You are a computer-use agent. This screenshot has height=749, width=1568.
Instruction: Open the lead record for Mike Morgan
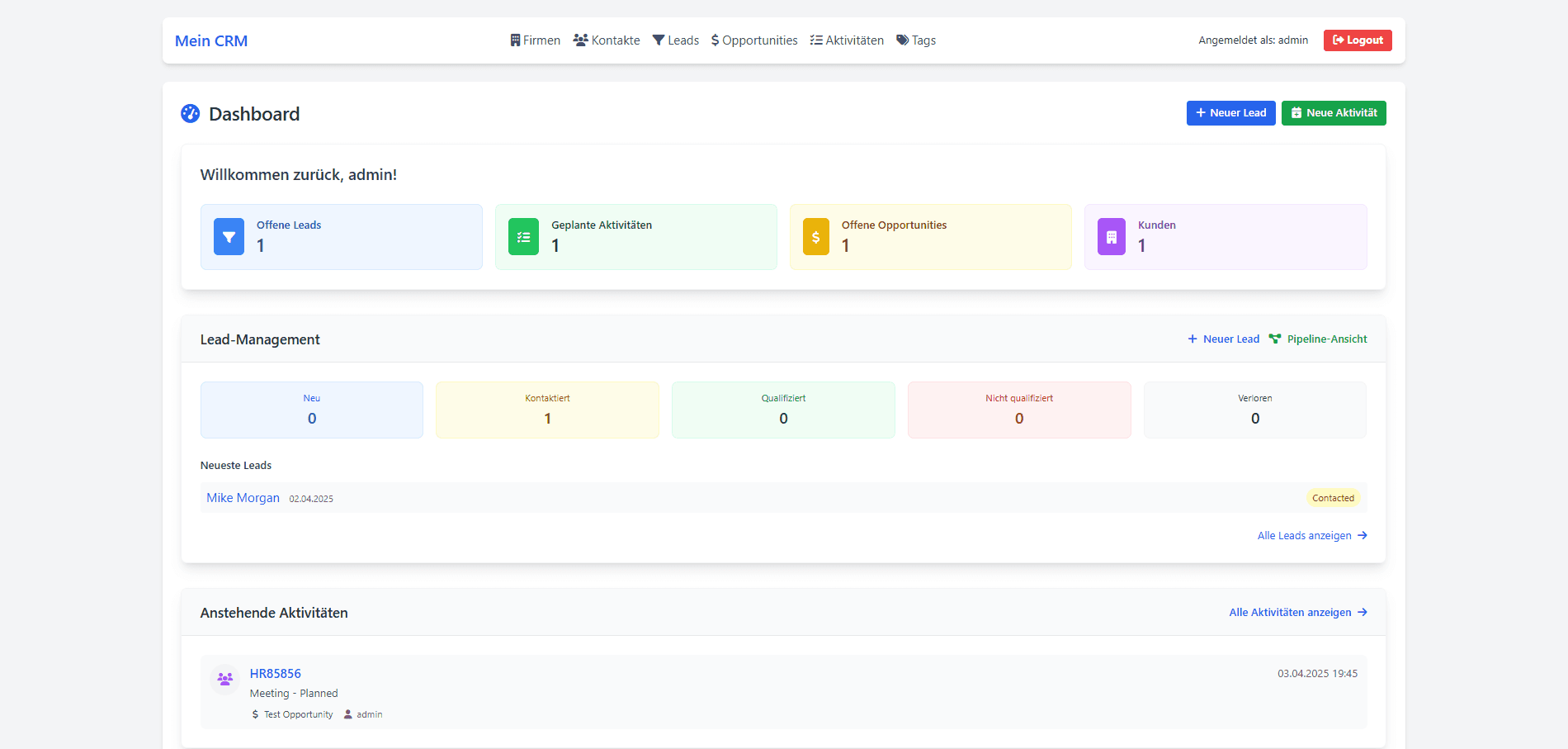point(243,497)
